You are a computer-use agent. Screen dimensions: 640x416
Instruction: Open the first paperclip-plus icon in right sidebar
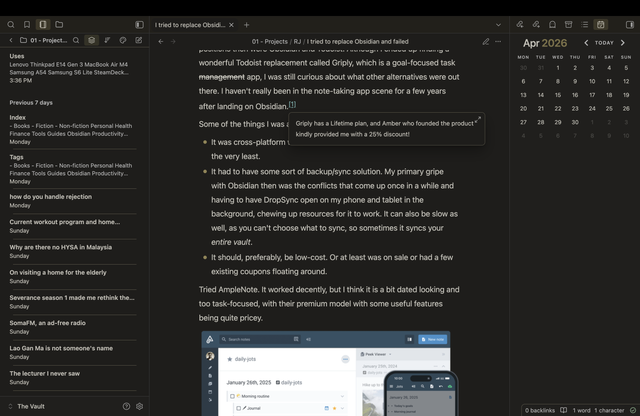click(x=520, y=25)
